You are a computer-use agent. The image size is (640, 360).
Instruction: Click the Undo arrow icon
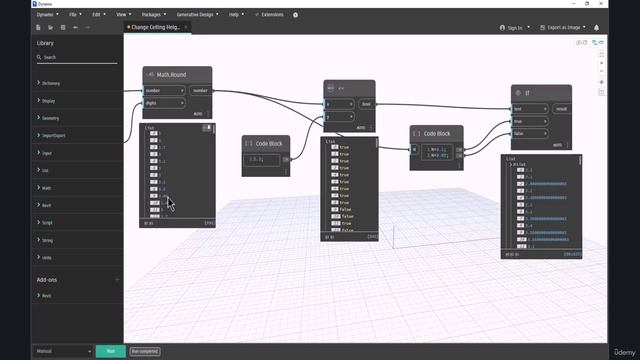click(76, 27)
